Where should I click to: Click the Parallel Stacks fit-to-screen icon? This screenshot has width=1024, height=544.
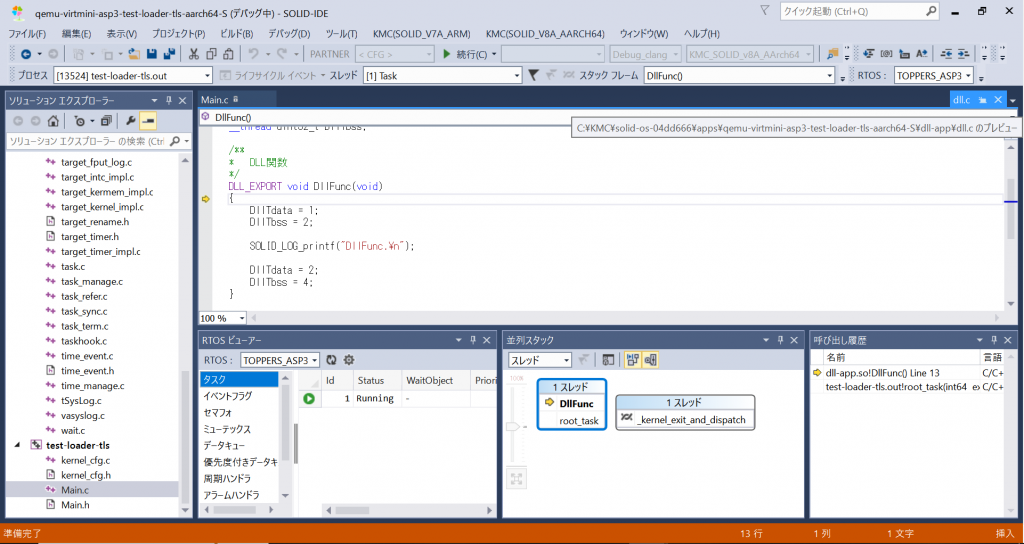tap(516, 478)
